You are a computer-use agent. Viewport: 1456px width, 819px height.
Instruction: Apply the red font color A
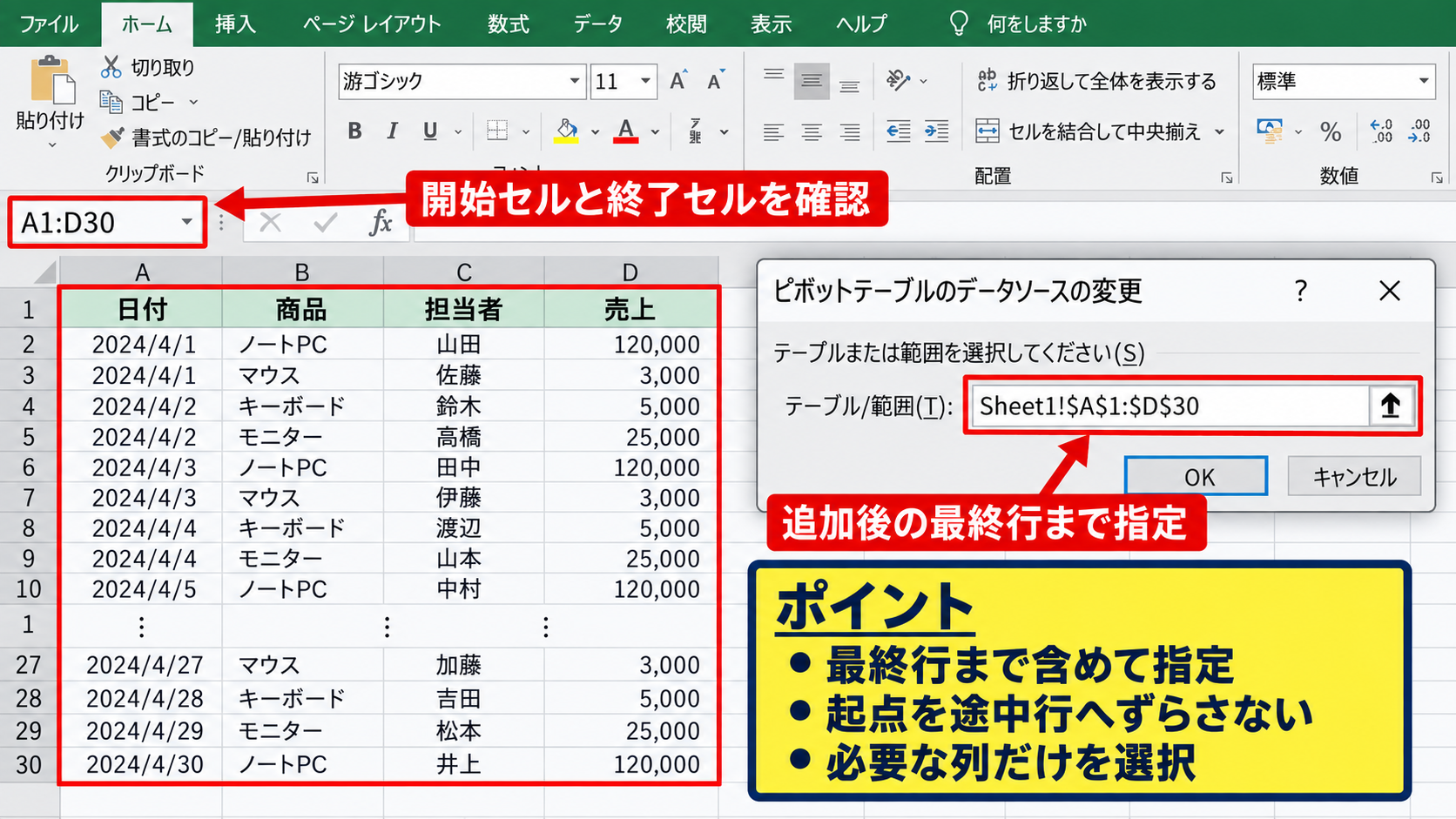[x=625, y=131]
